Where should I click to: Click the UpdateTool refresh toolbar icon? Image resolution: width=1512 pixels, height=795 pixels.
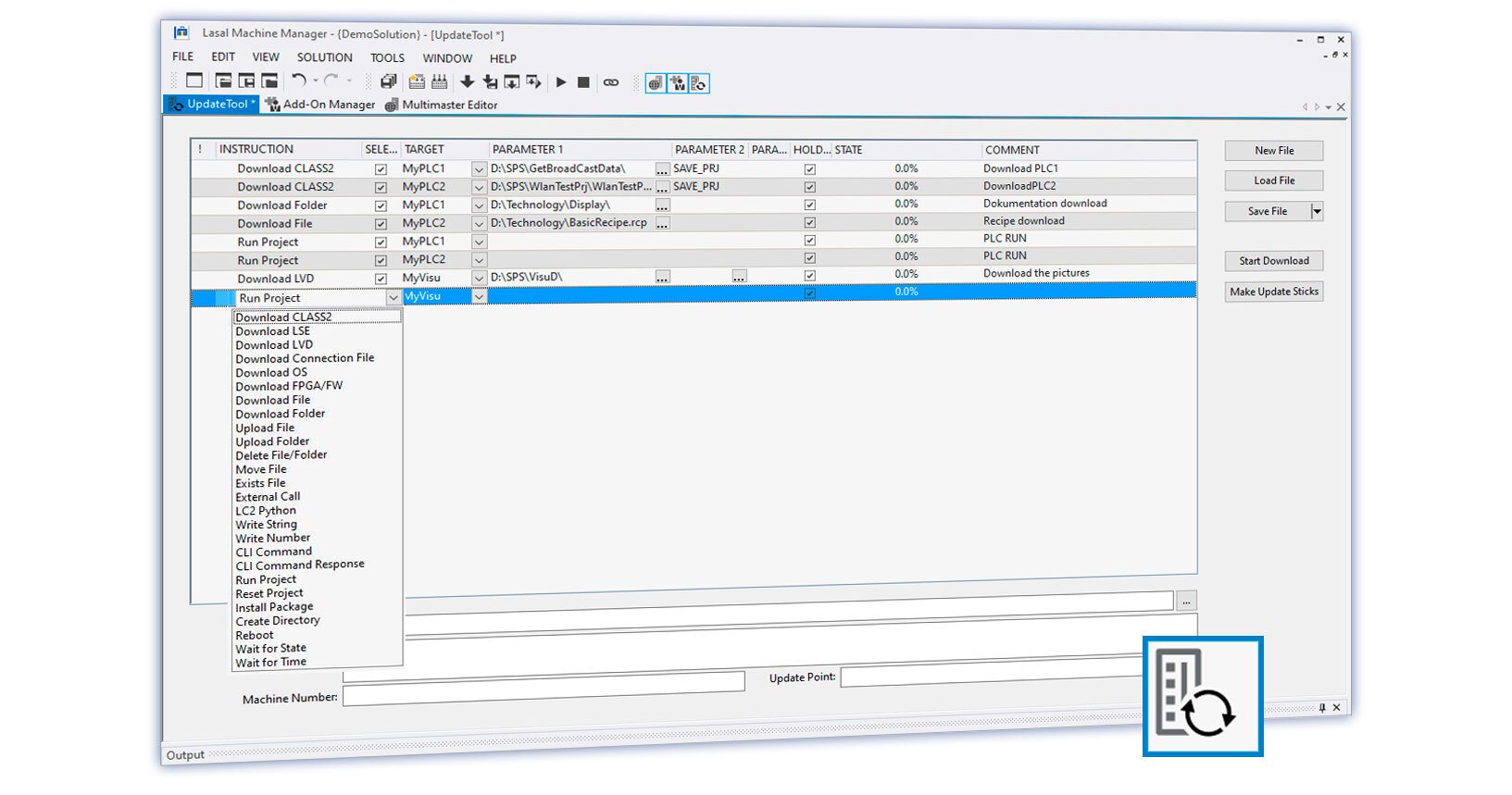coord(699,83)
